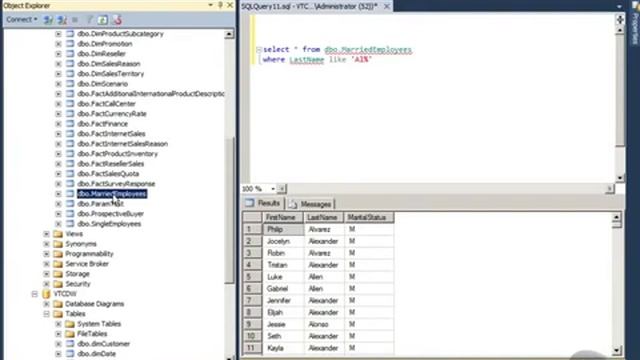
Task: Select dbo.FactResellerSales table
Action: tap(111, 164)
